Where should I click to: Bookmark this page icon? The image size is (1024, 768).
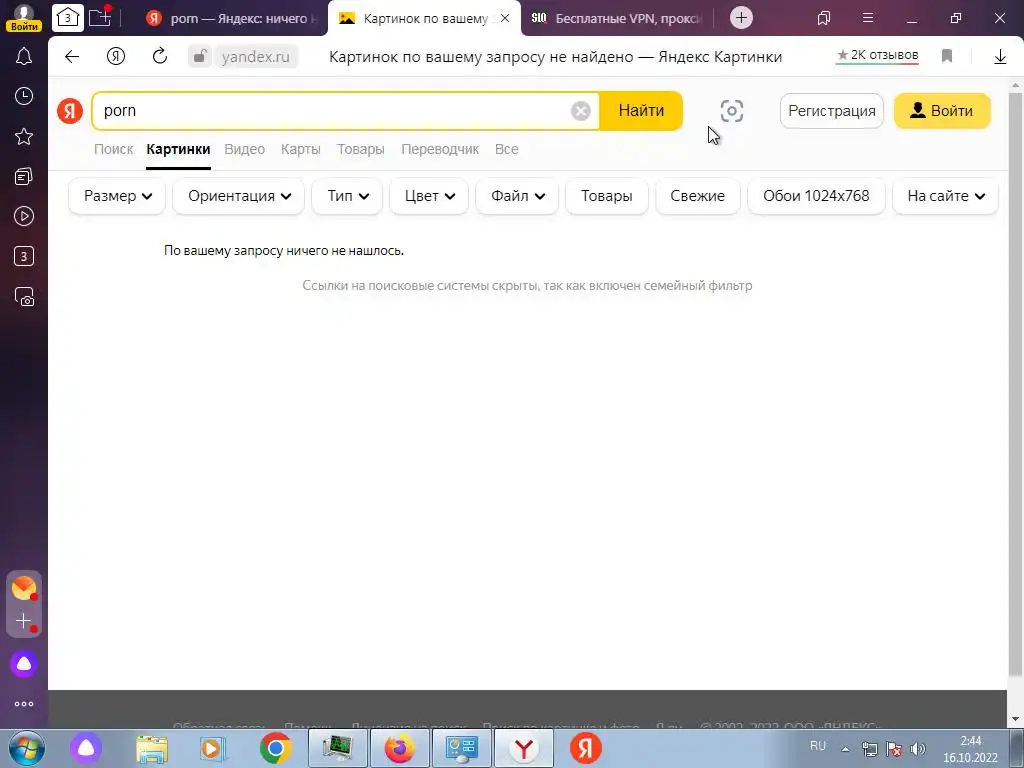pos(947,57)
